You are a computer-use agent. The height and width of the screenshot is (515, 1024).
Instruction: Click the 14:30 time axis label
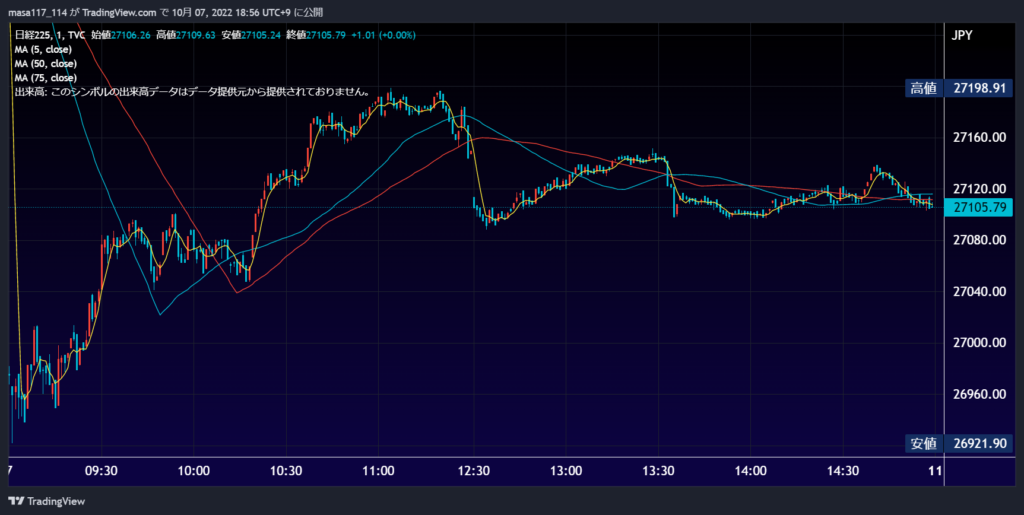tap(843, 471)
